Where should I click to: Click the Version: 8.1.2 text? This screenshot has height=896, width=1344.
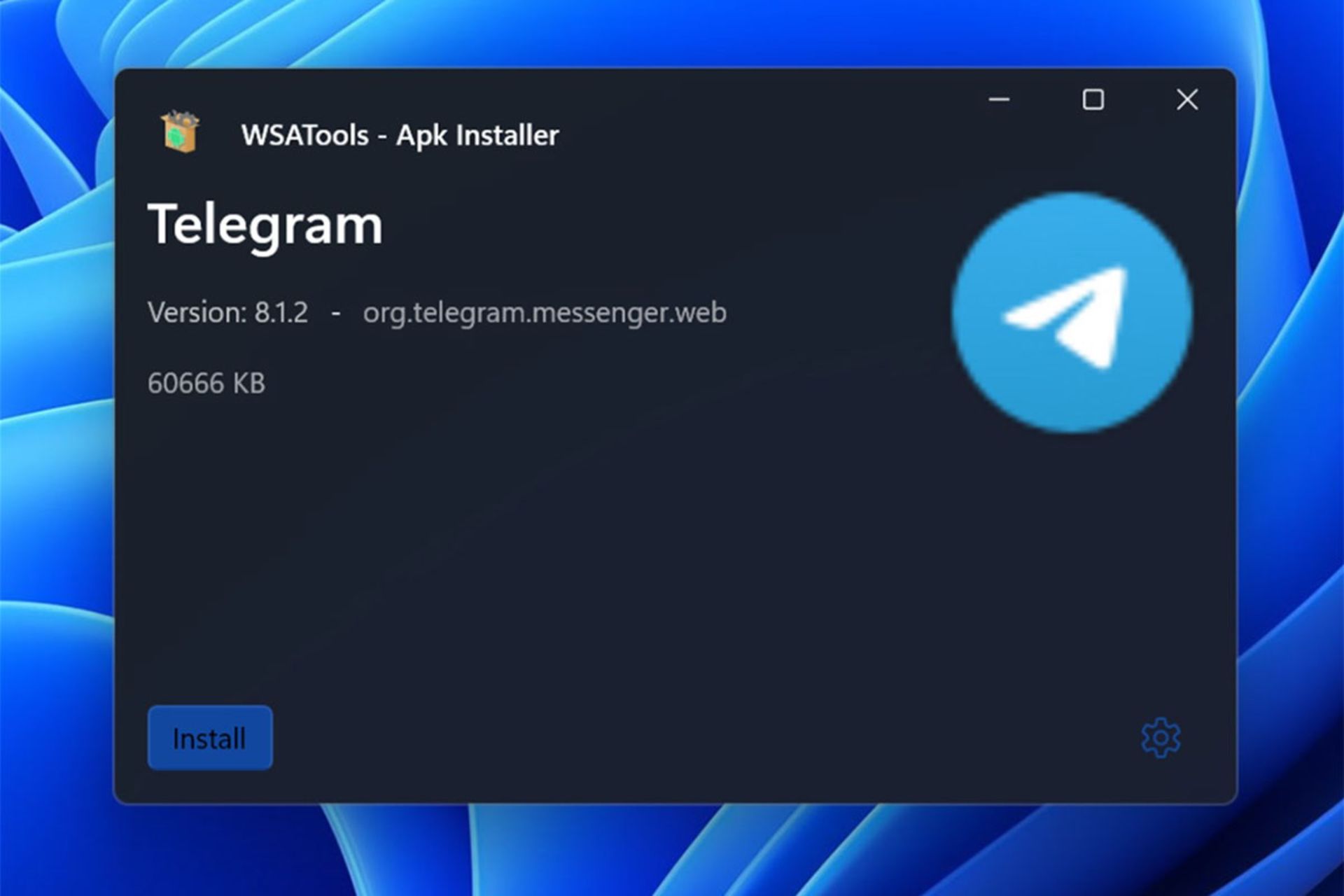click(x=227, y=313)
